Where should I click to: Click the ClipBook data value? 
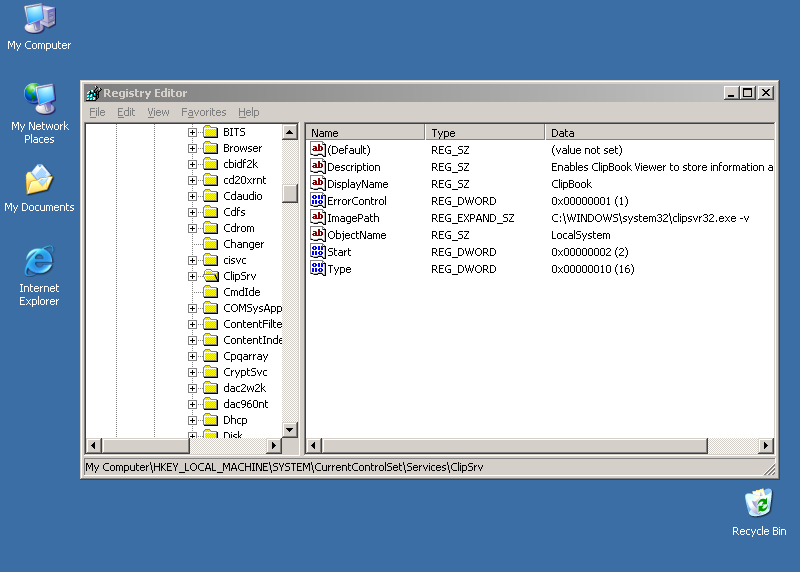tap(571, 184)
